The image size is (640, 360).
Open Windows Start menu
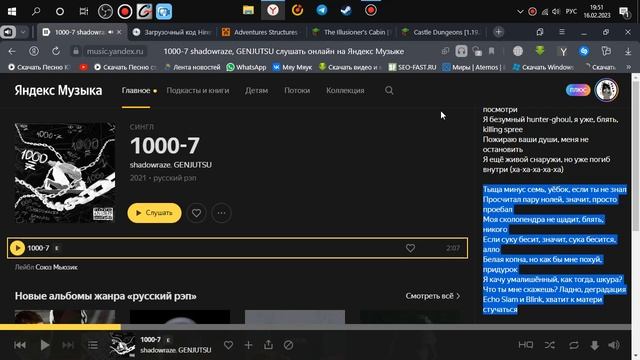tap(12, 11)
